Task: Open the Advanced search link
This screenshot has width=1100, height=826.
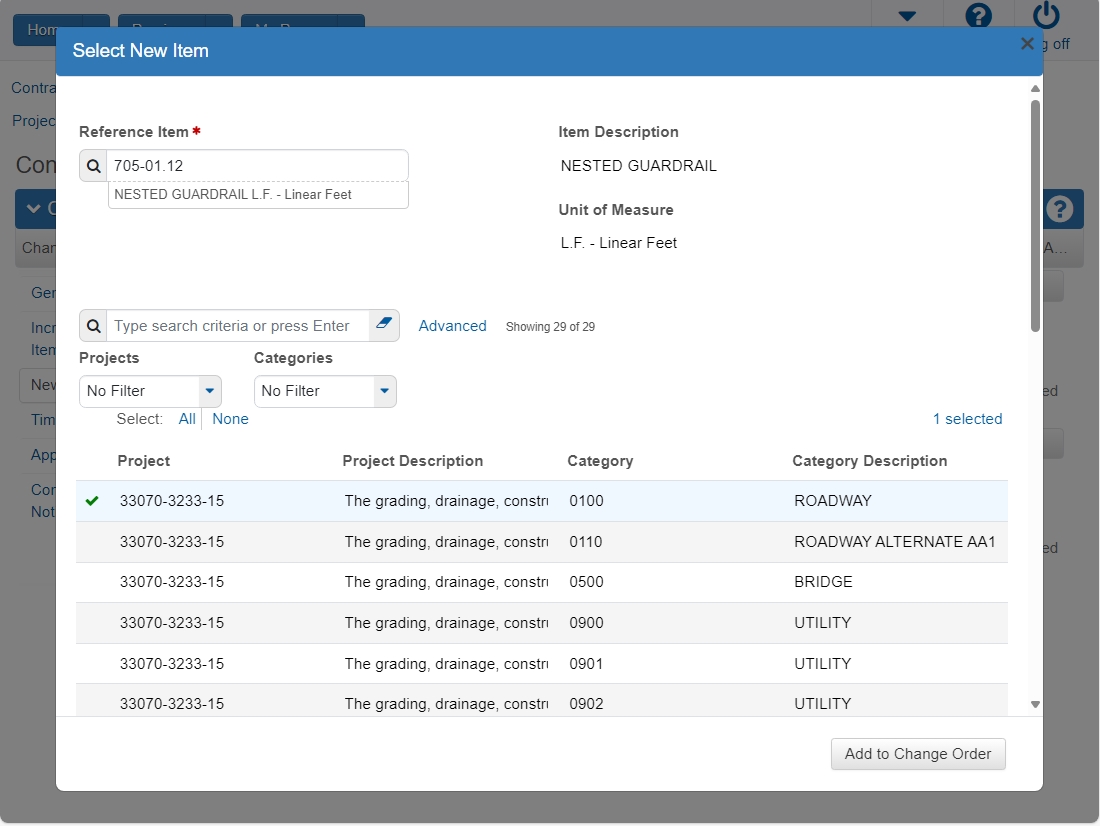Action: (x=452, y=326)
